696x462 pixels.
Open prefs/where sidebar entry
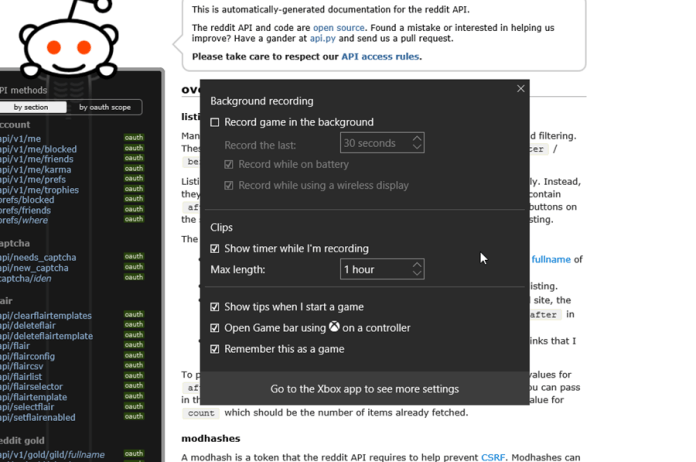pyautogui.click(x=24, y=221)
